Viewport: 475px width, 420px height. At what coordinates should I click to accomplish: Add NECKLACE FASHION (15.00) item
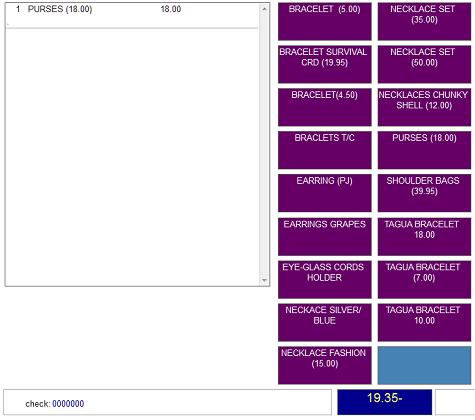click(x=325, y=365)
